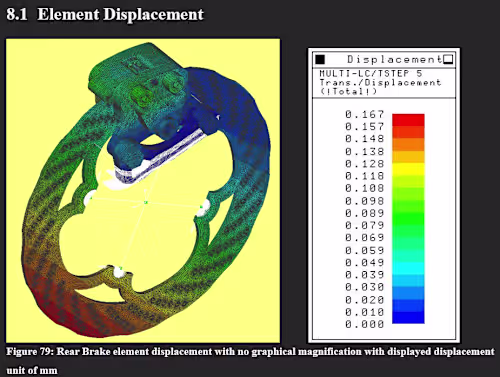This screenshot has height=377, width=500.
Task: Click the Figure 79 caption text
Action: pyautogui.click(x=250, y=361)
